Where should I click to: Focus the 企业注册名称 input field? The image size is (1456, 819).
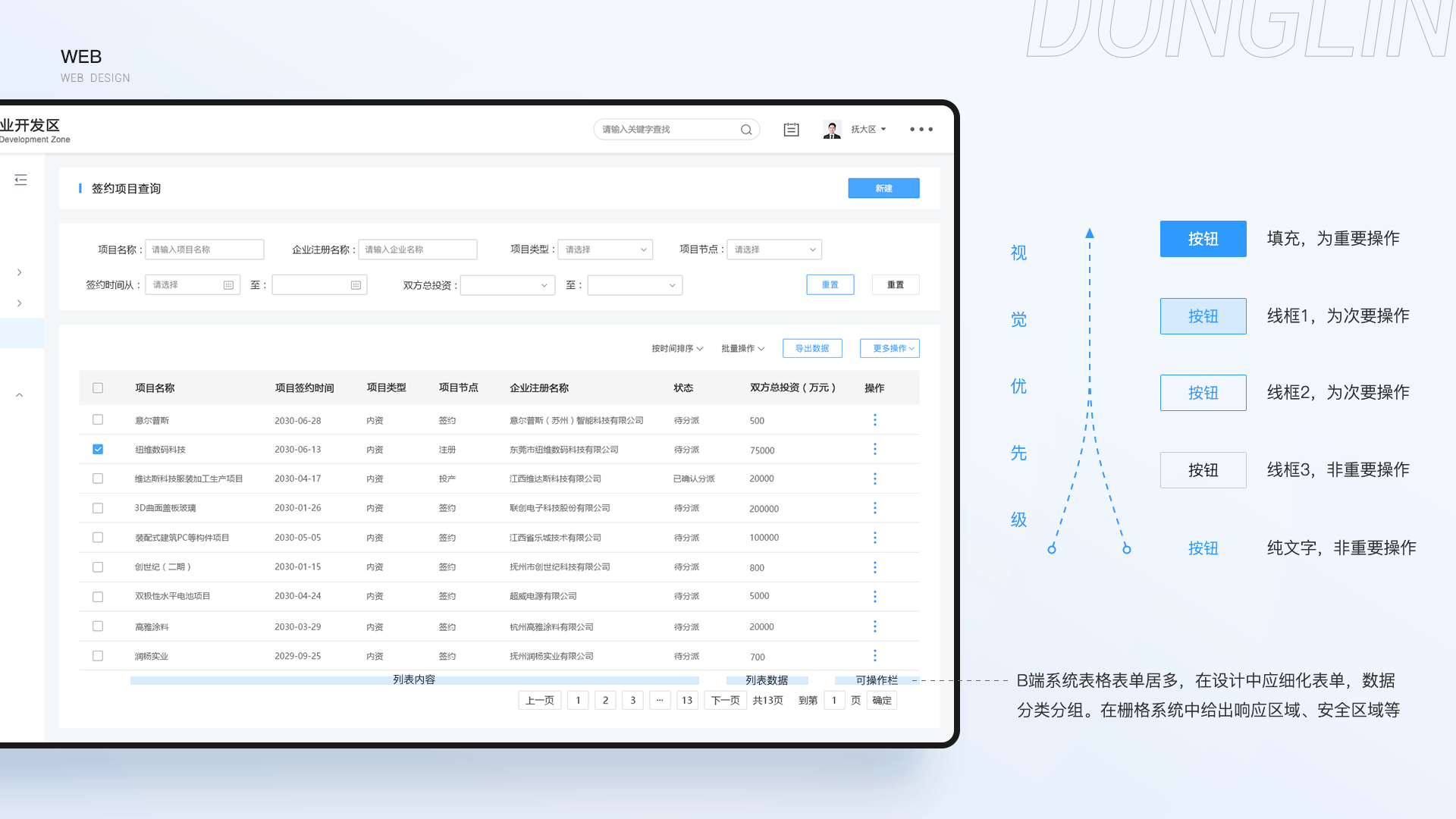pyautogui.click(x=418, y=249)
